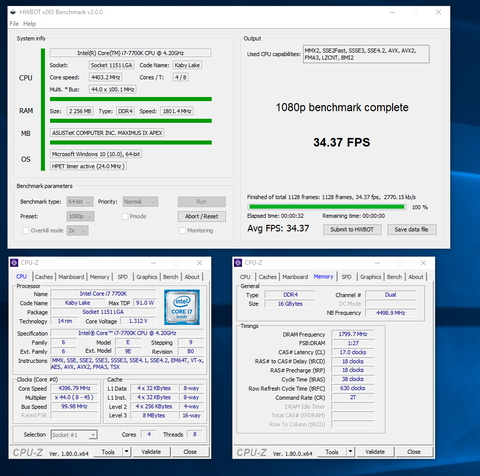Click the left CPU-Z window's title bar icon

[14, 263]
